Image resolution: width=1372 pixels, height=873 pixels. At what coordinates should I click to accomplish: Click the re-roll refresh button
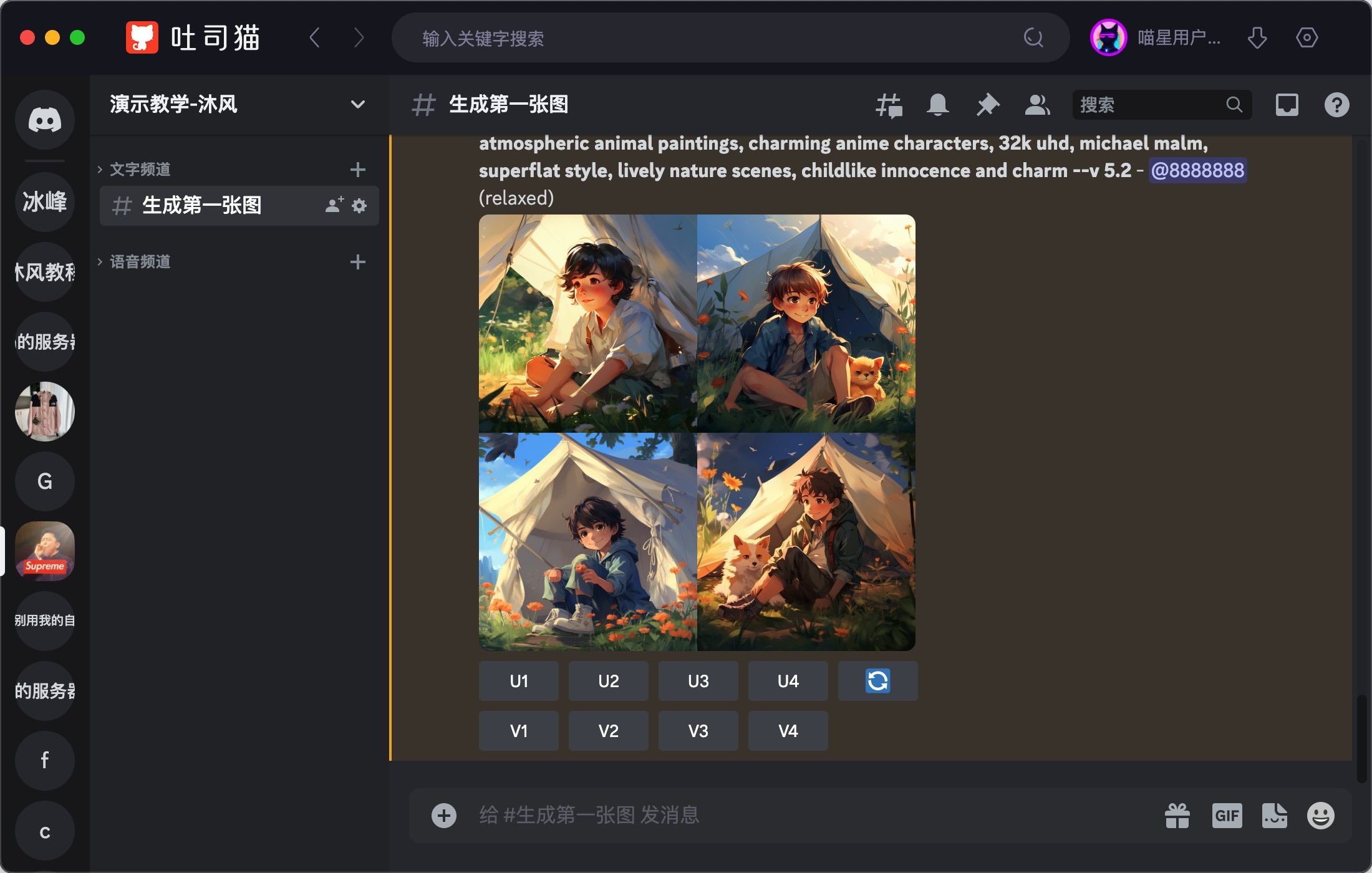[877, 681]
